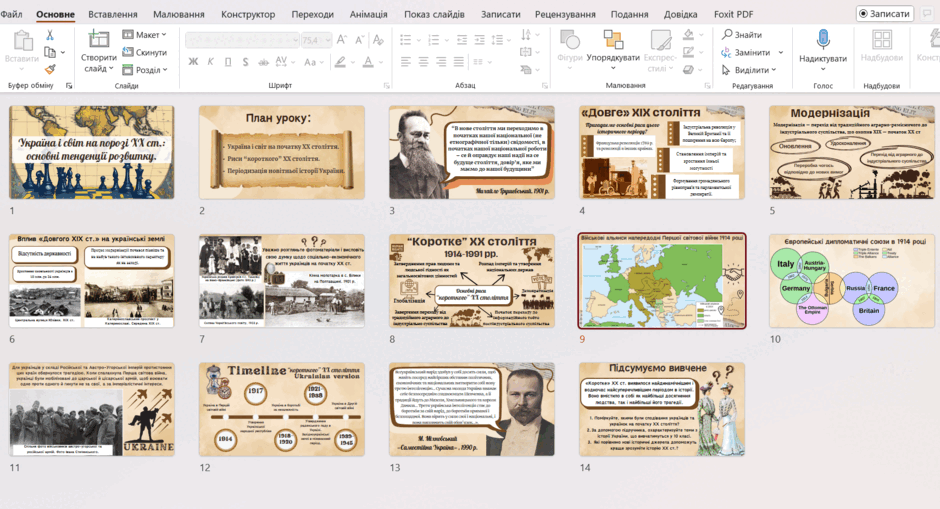Viewport: 940px width, 509px height.
Task: Open the font color A picker
Action: pyautogui.click(x=367, y=61)
